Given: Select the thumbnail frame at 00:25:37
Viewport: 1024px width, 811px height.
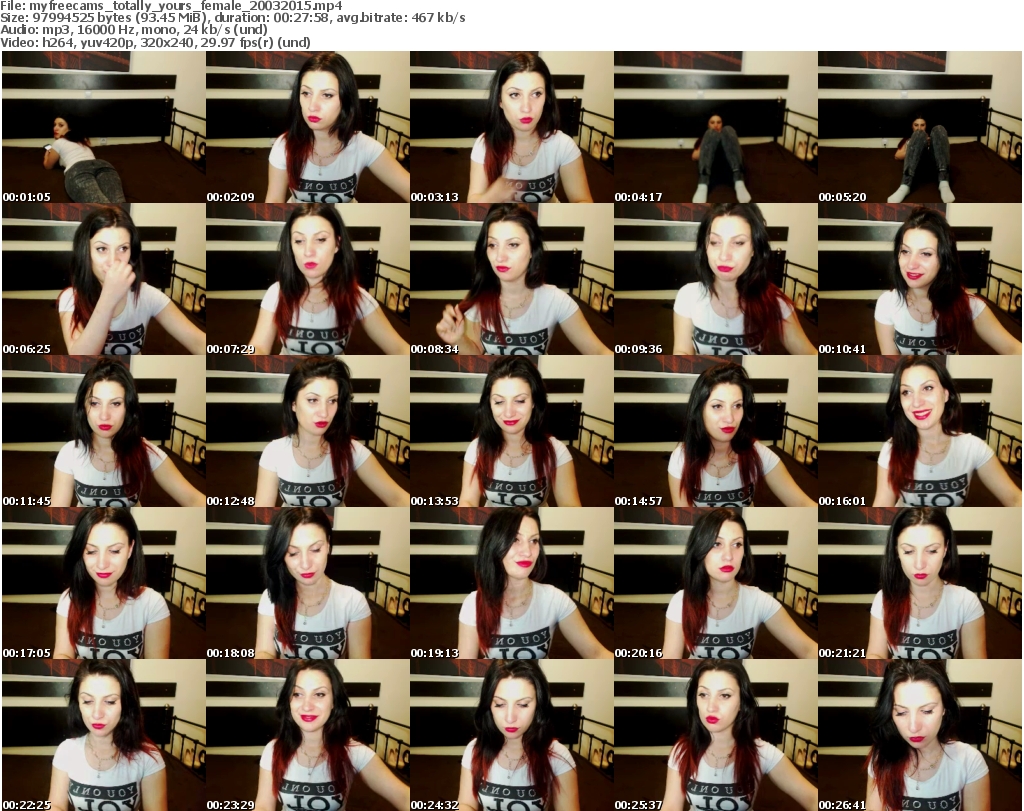Looking at the screenshot, I should tap(715, 735).
